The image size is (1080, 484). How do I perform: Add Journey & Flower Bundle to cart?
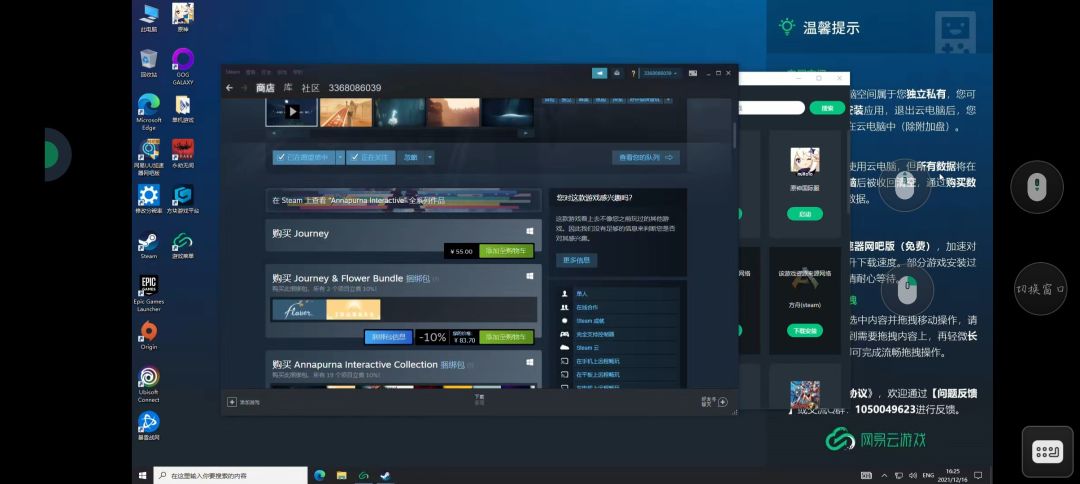pos(506,337)
